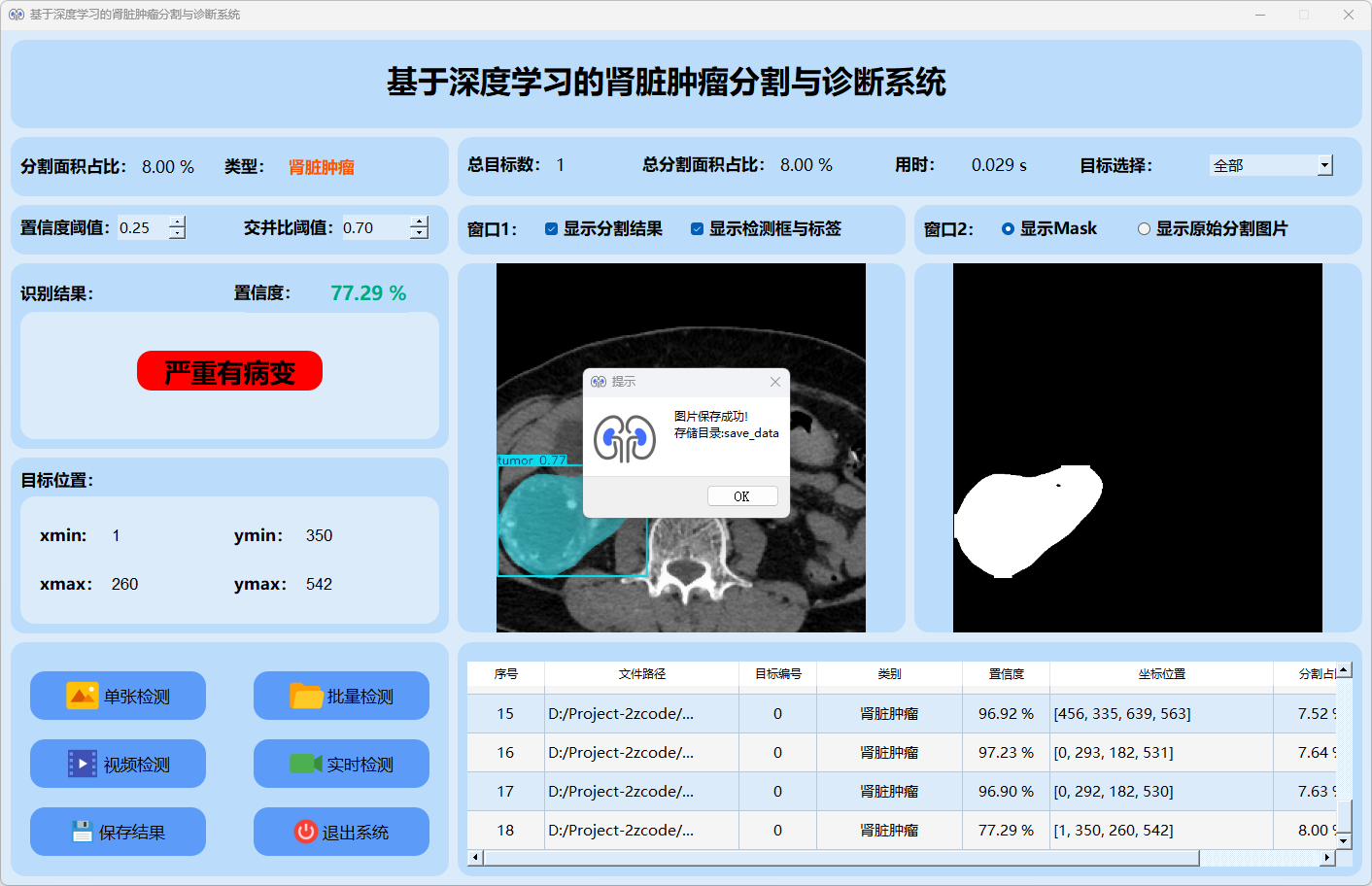Click the single image detection picture icon
The height and width of the screenshot is (886, 1372).
pos(82,696)
